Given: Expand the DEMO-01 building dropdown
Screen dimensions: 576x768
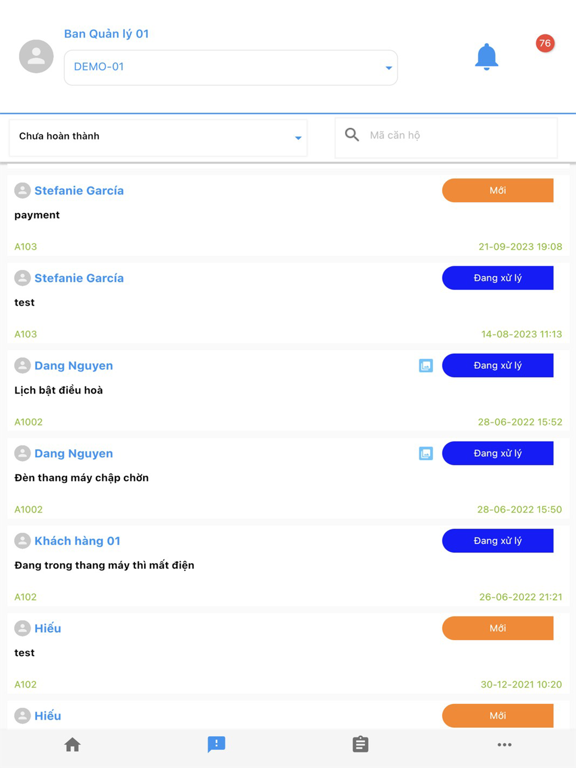Looking at the screenshot, I should (x=231, y=68).
